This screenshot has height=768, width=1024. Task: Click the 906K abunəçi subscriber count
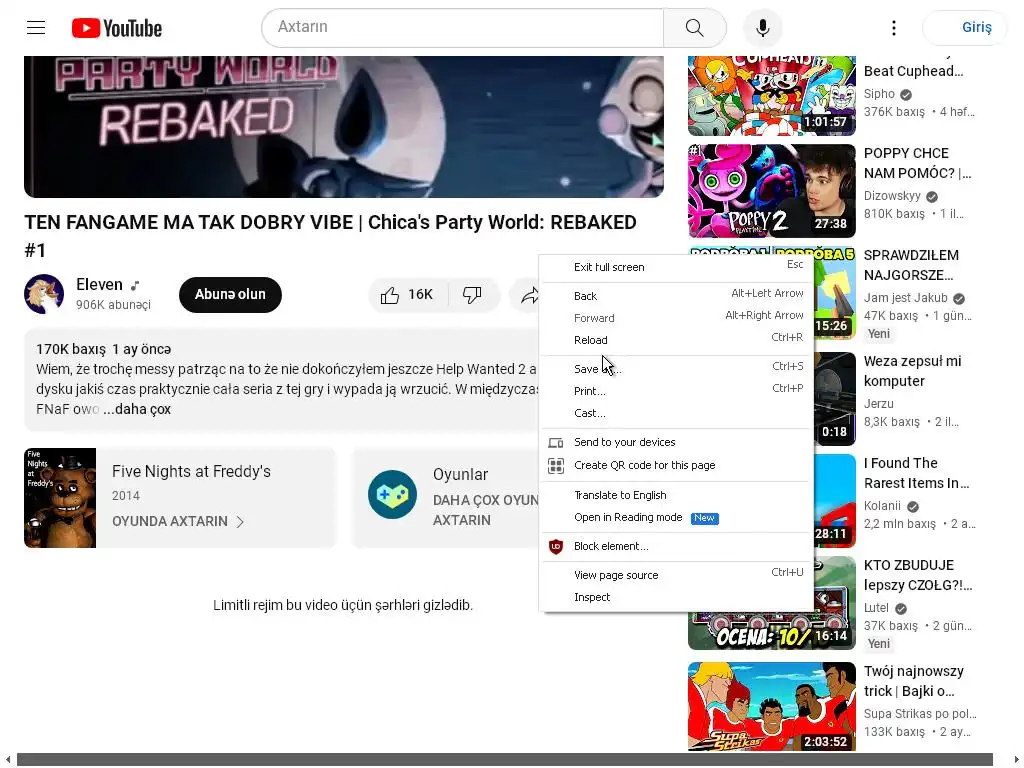pos(113,305)
